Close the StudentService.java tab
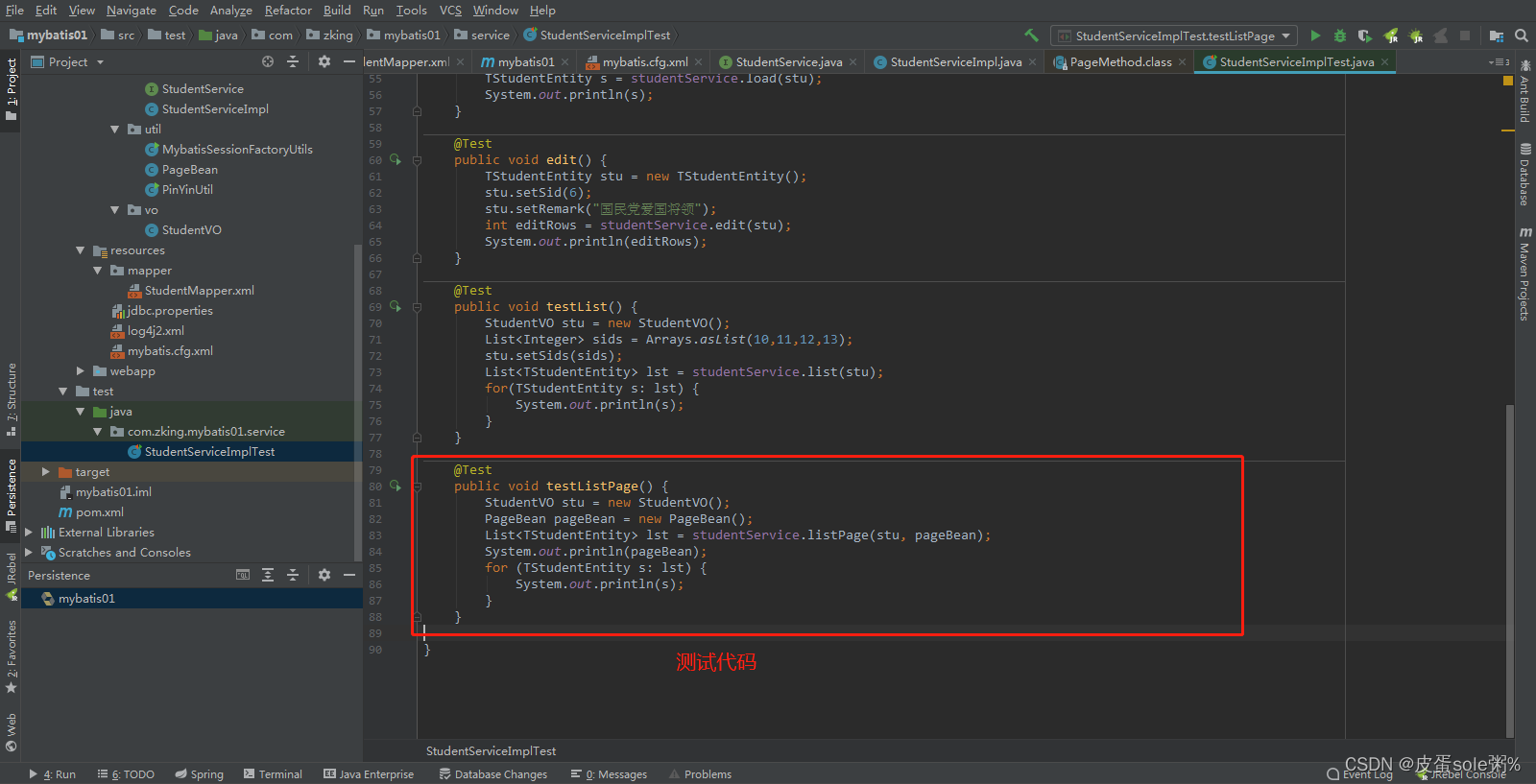This screenshot has height=784, width=1536. [x=852, y=61]
